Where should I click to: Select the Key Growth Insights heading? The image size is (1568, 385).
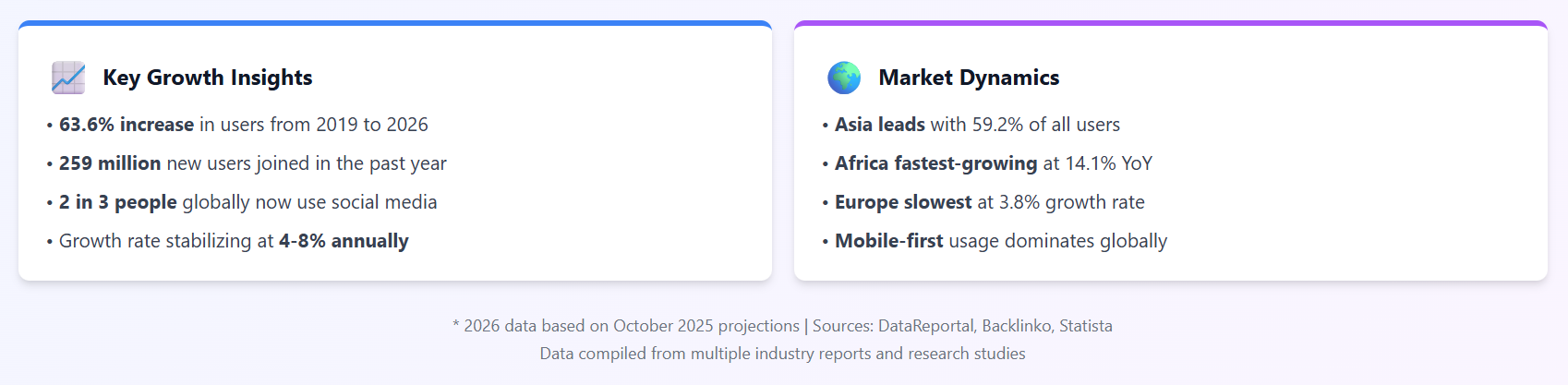click(x=208, y=78)
